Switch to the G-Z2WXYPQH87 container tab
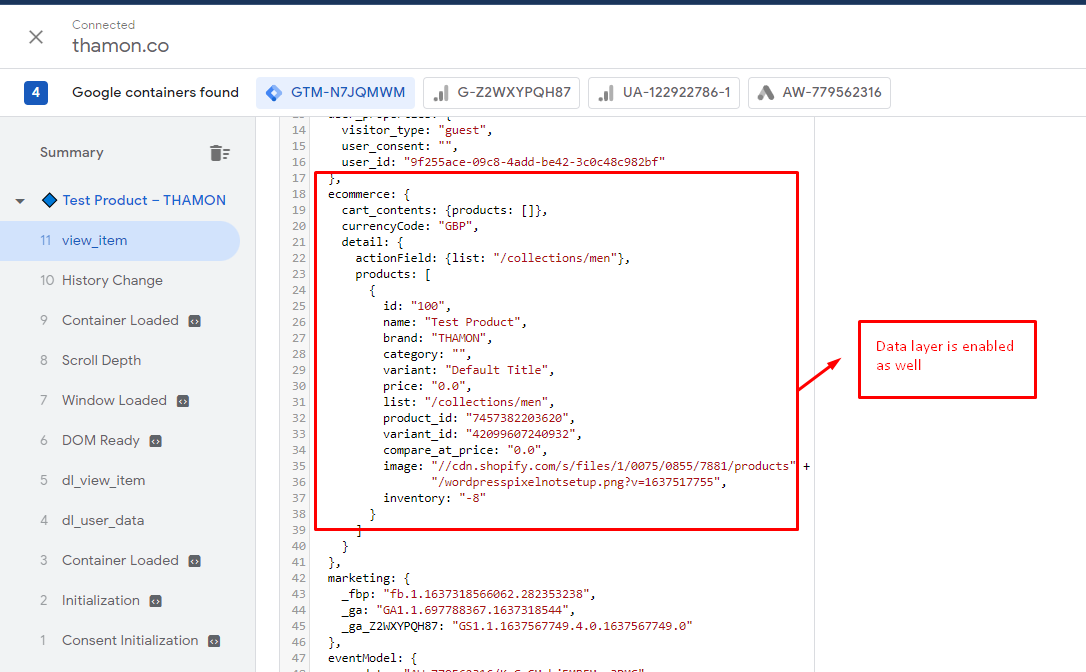 [501, 93]
